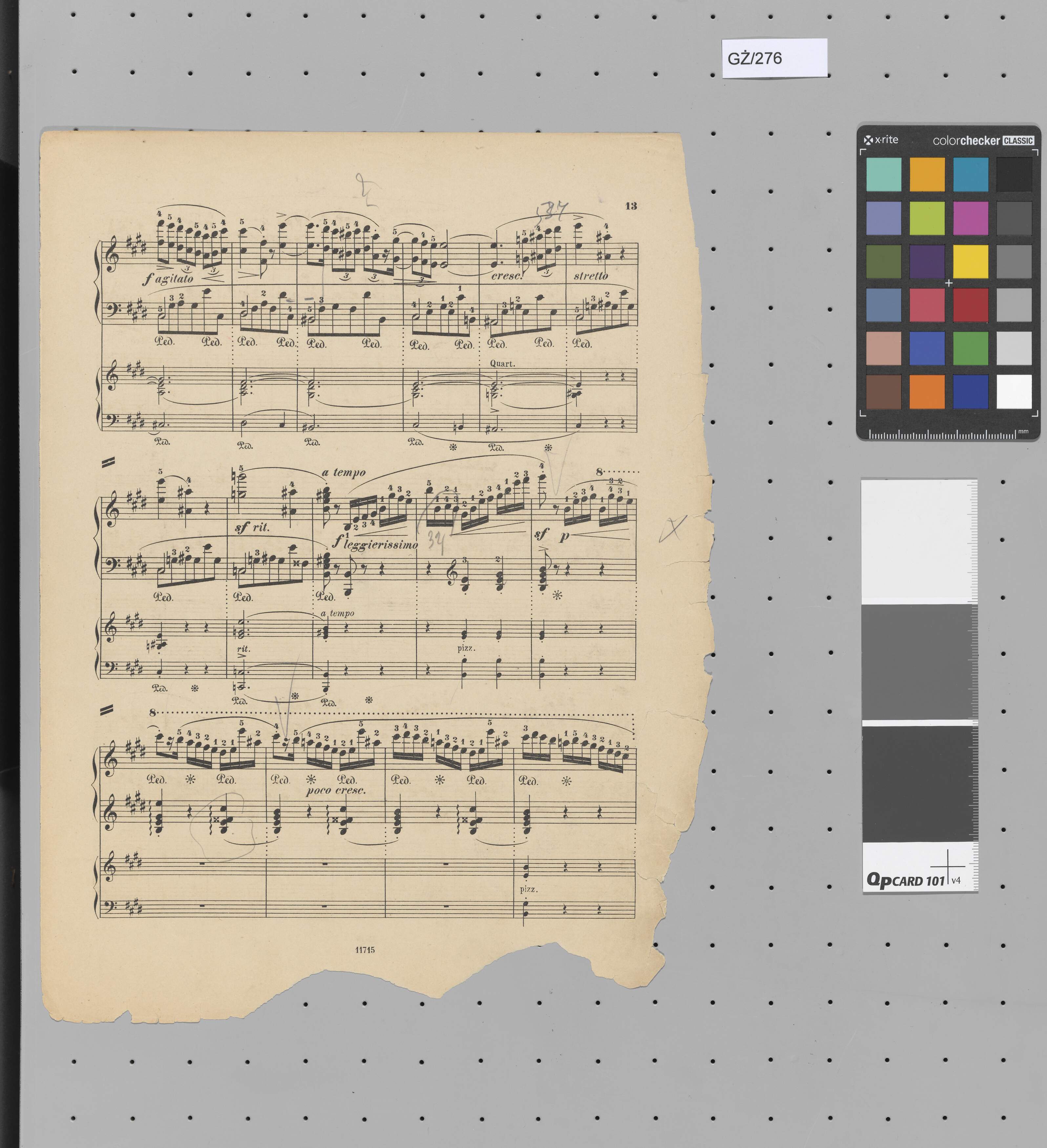The image size is (1047, 1148).
Task: Click the teal colorchecker patch
Action: point(884,174)
